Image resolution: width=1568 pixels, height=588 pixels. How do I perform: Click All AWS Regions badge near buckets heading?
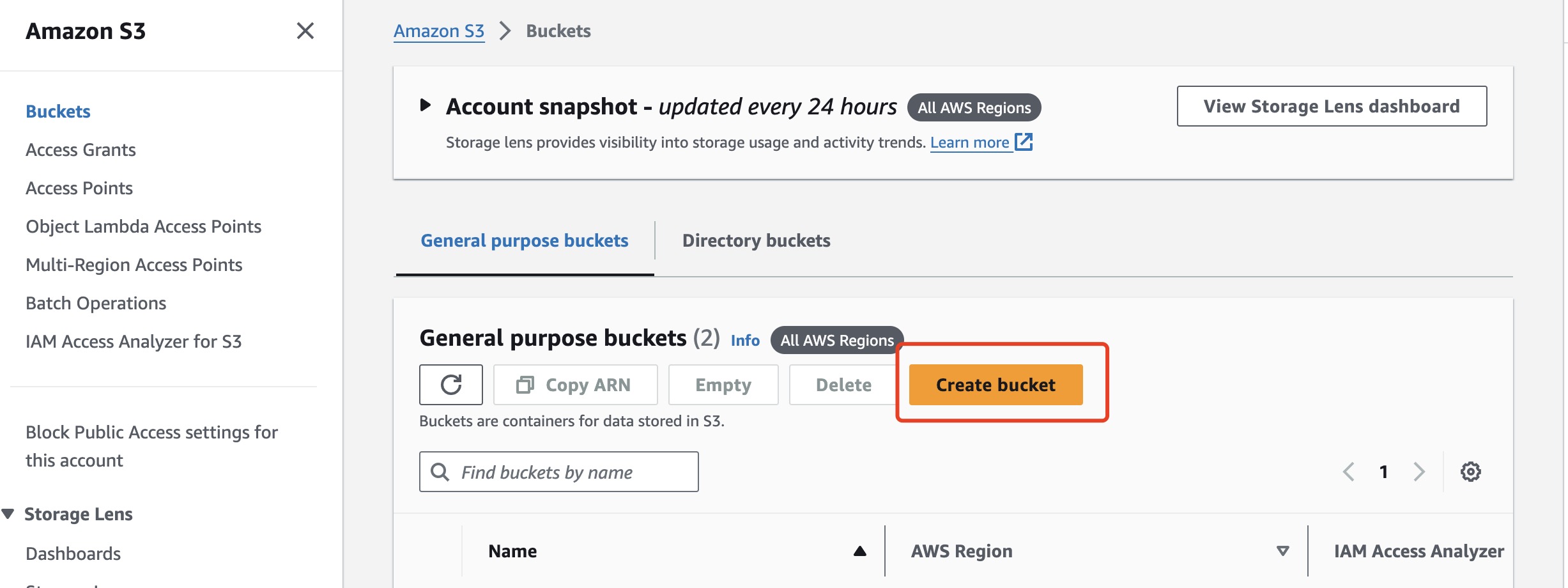(837, 340)
